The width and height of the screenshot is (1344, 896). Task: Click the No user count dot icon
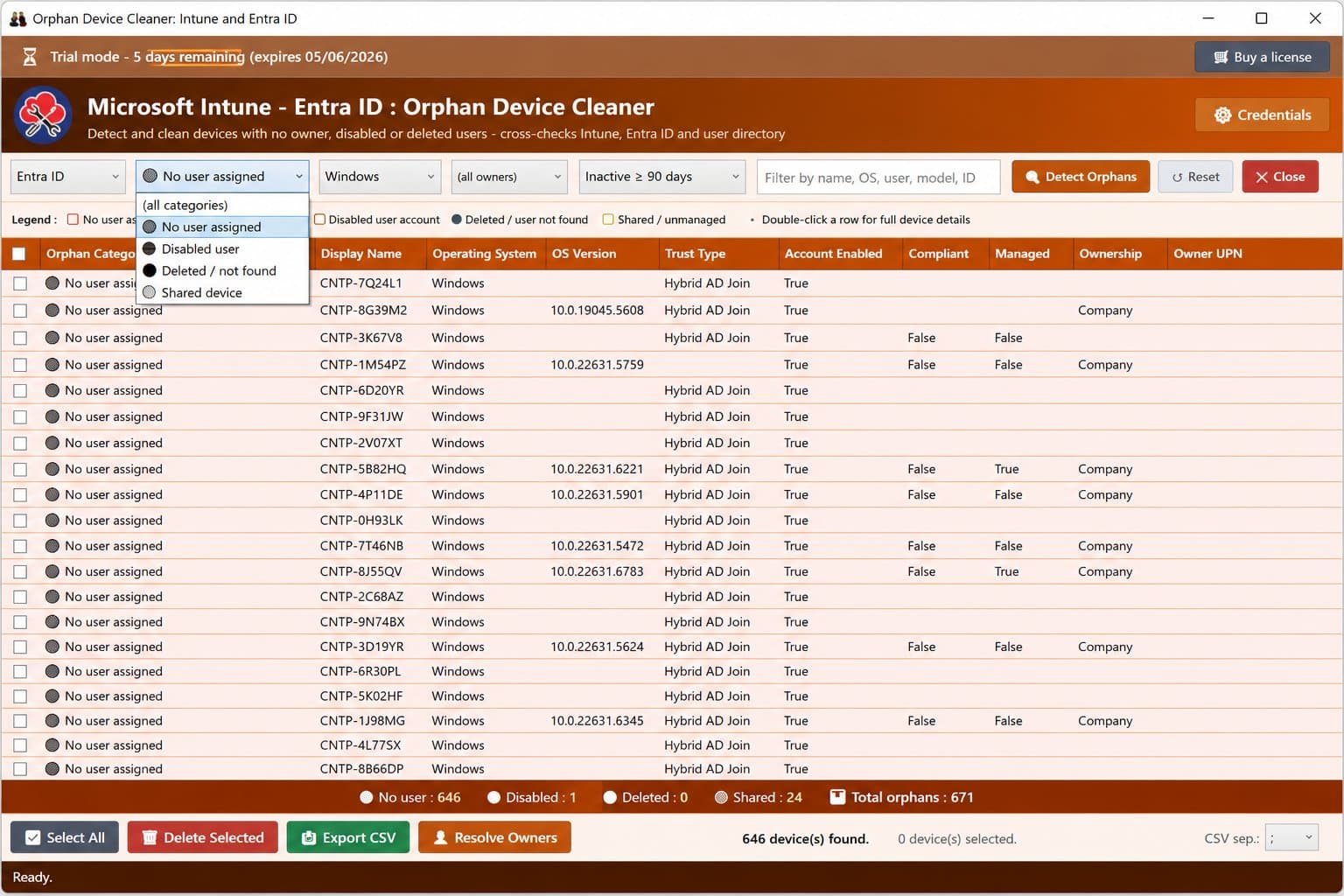(x=366, y=797)
